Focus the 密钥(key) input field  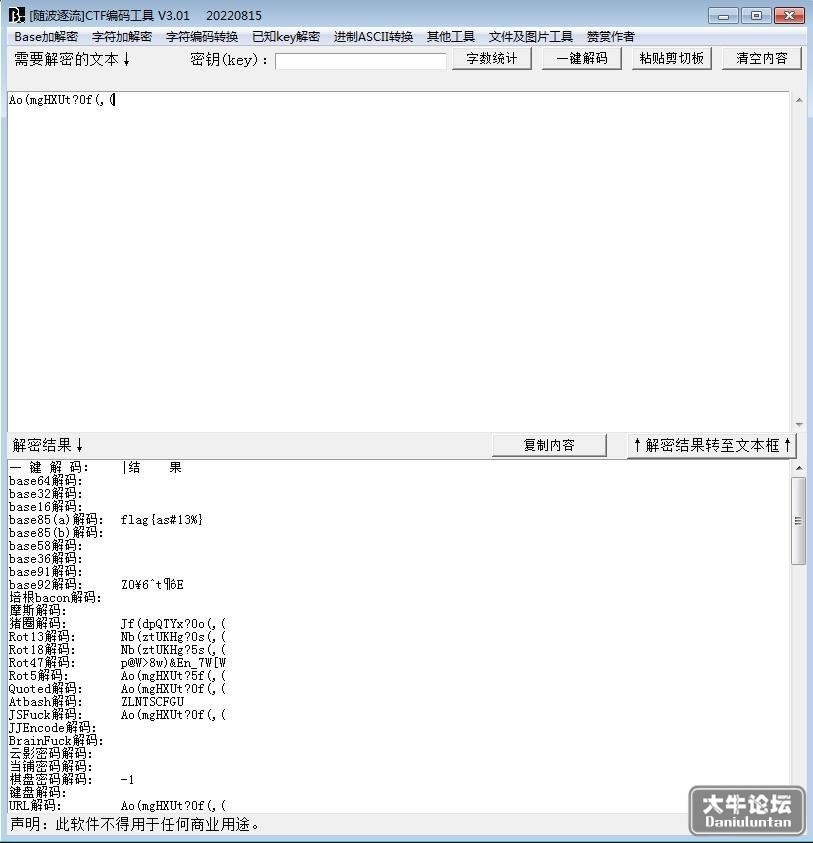tap(360, 61)
